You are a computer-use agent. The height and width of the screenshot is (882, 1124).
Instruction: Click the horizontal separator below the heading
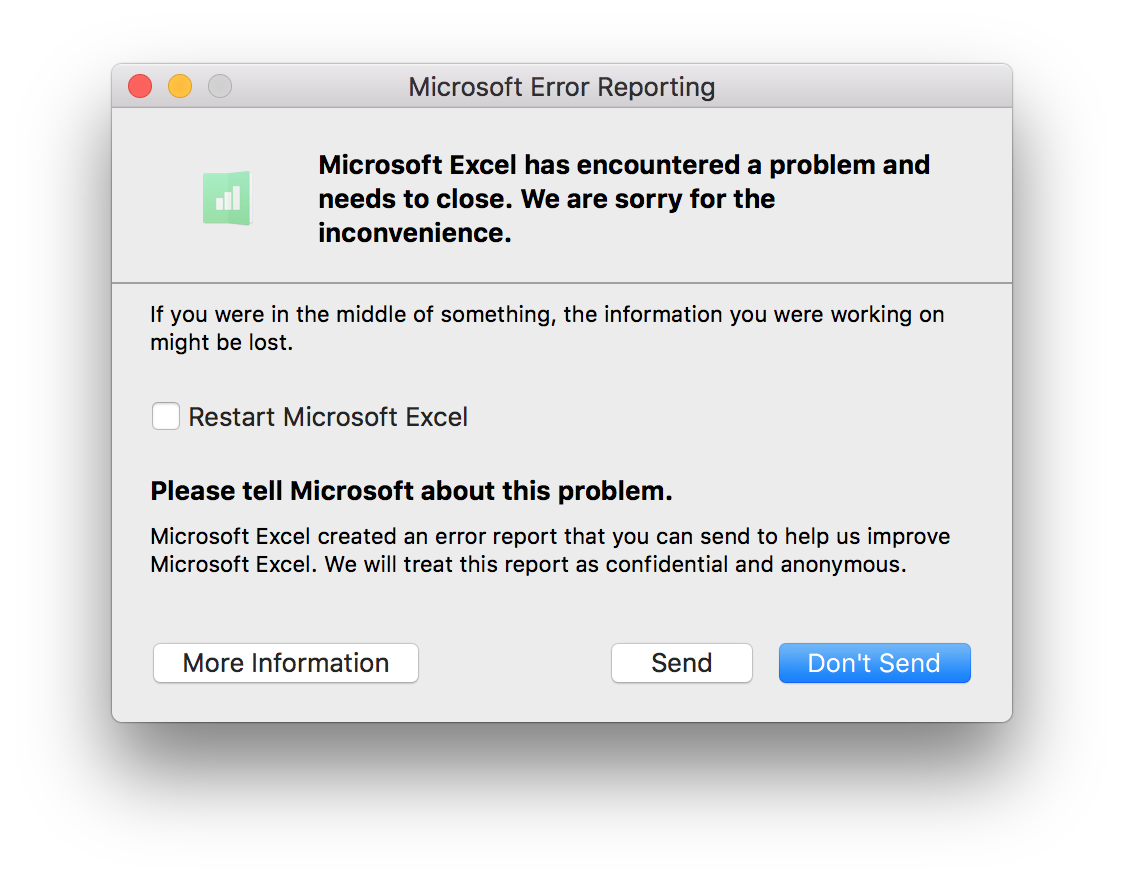point(562,283)
